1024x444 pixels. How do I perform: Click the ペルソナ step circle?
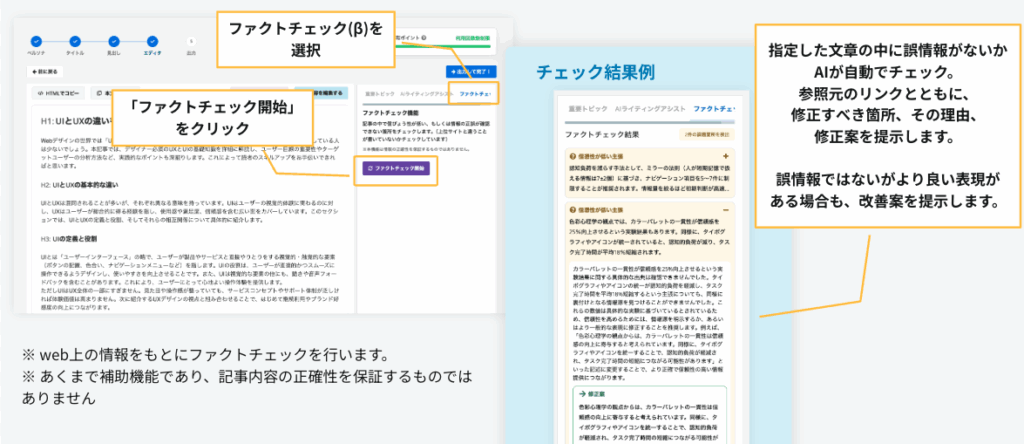click(x=36, y=41)
